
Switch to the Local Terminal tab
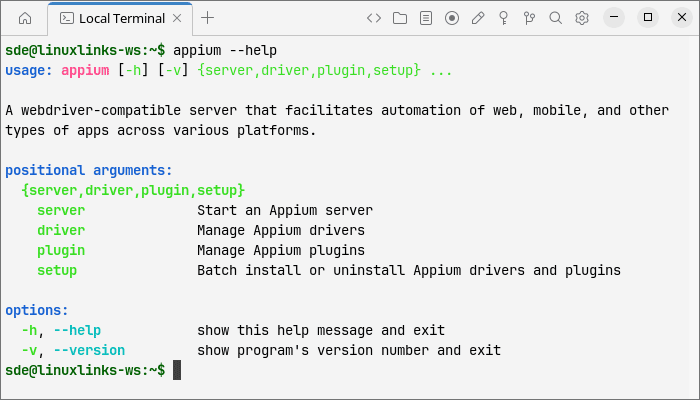[x=120, y=19]
